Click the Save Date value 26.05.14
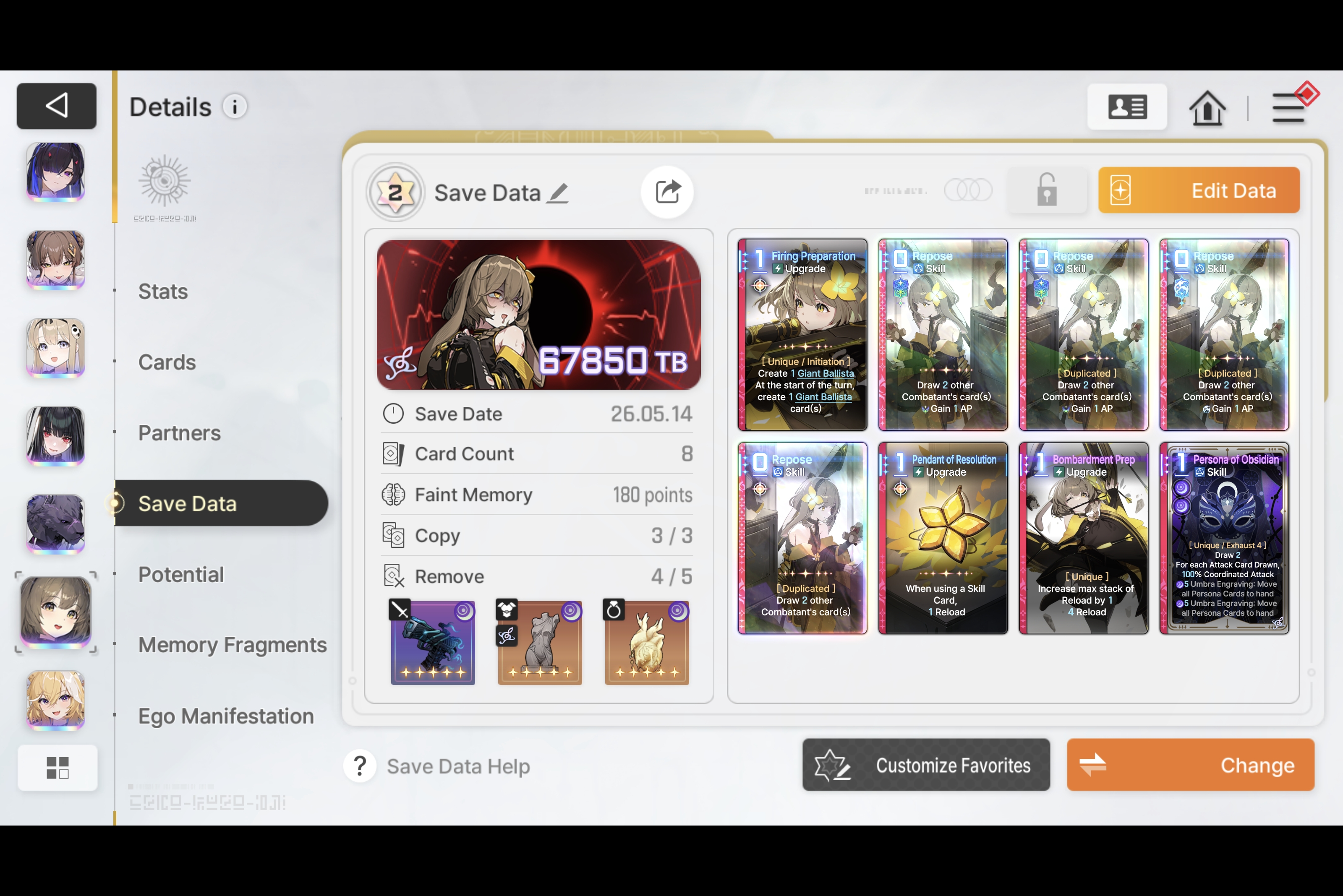Screen dimensions: 1343x896 tap(651, 414)
